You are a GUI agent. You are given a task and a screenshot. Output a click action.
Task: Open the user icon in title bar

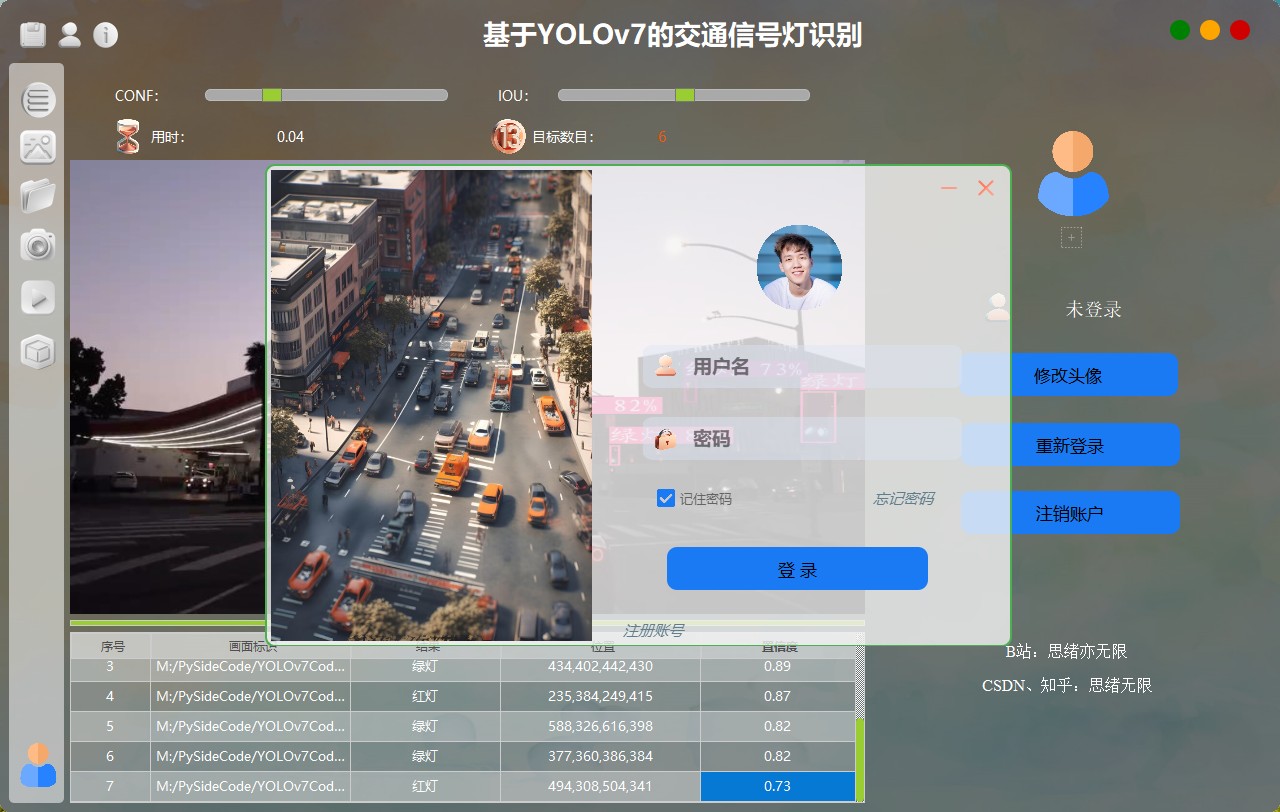pyautogui.click(x=70, y=35)
